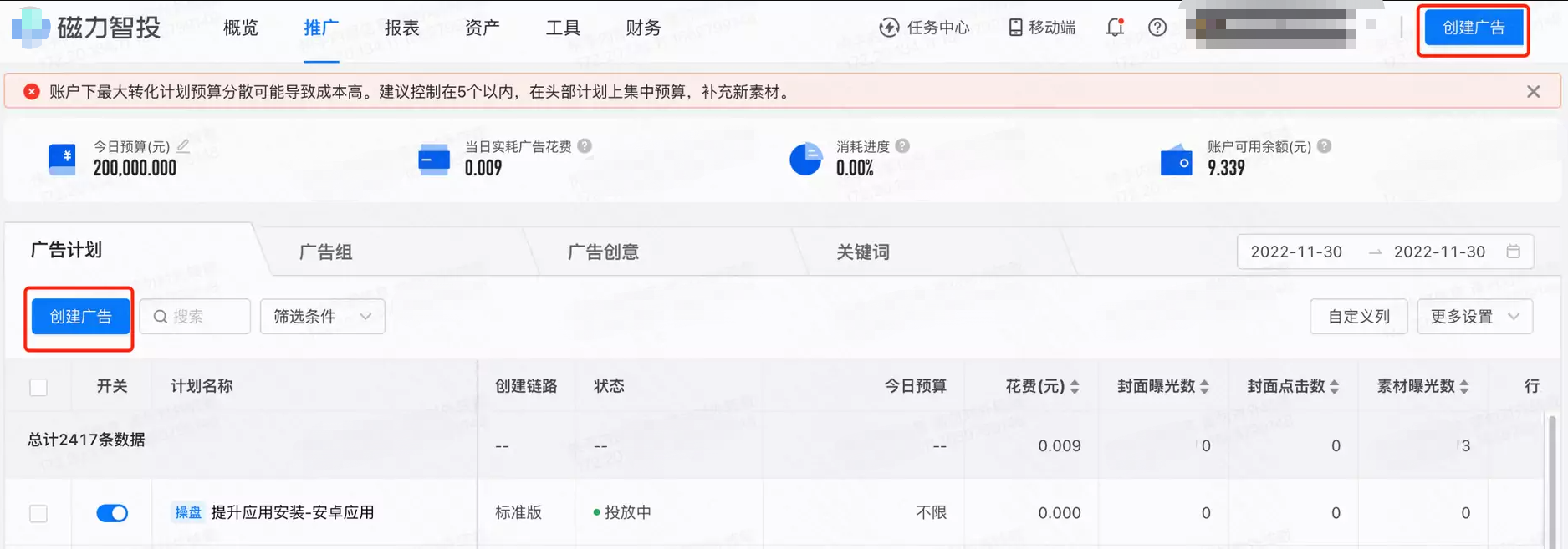Select all rows via header checkbox
This screenshot has width=1568, height=549.
(x=38, y=386)
